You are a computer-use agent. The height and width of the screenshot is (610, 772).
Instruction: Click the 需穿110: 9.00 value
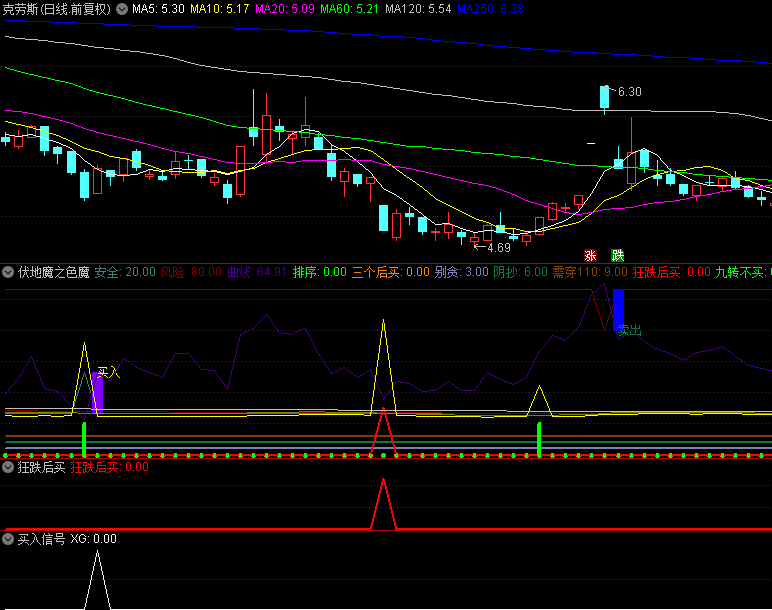click(590, 272)
